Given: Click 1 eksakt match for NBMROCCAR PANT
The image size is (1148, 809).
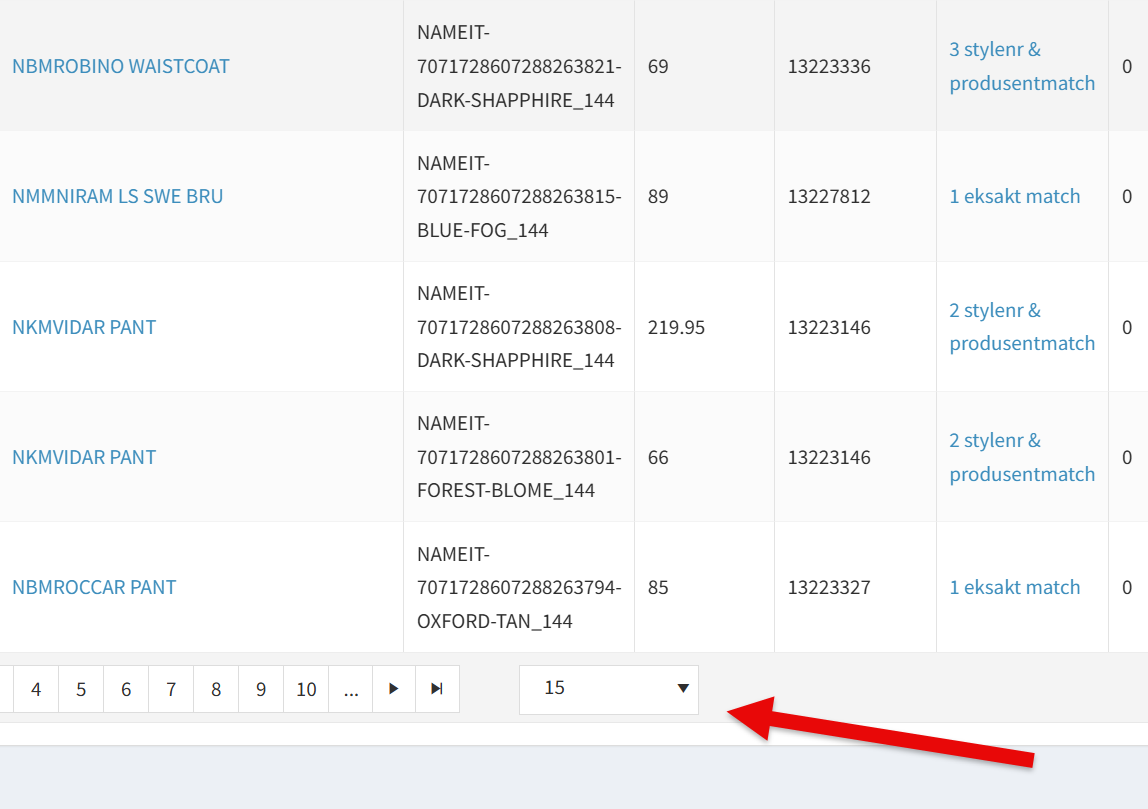Looking at the screenshot, I should pyautogui.click(x=1014, y=587).
